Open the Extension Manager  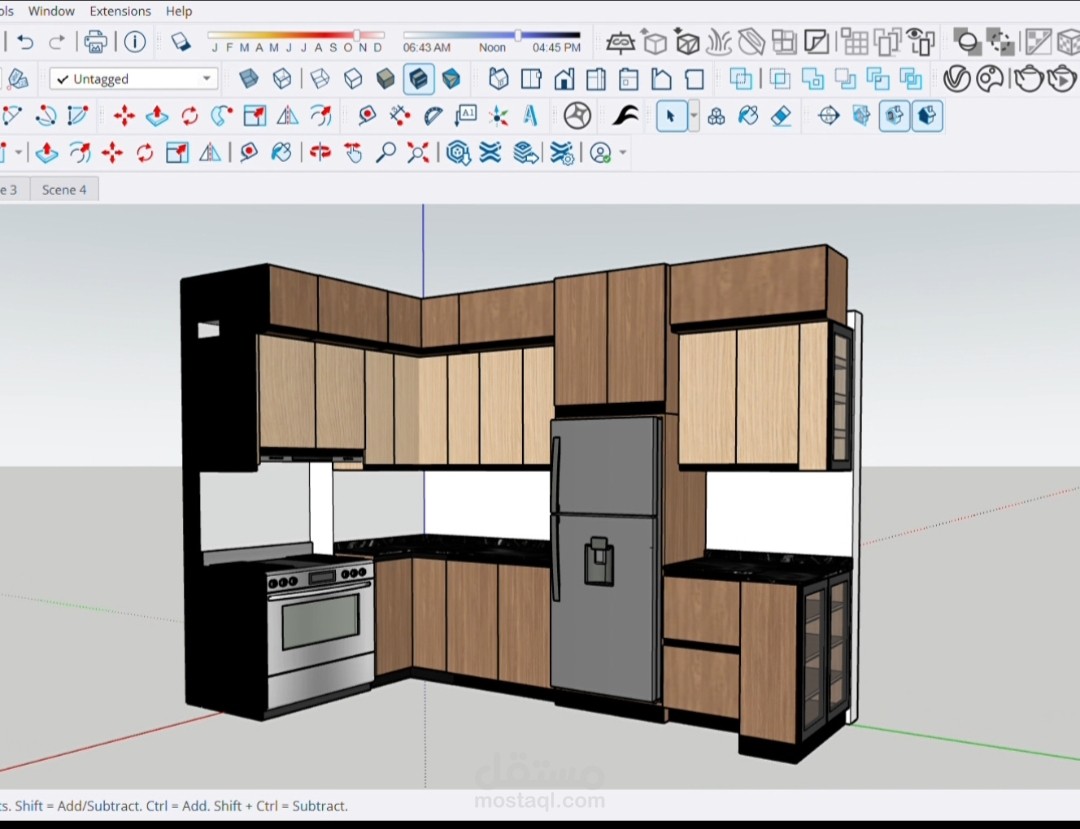(561, 153)
